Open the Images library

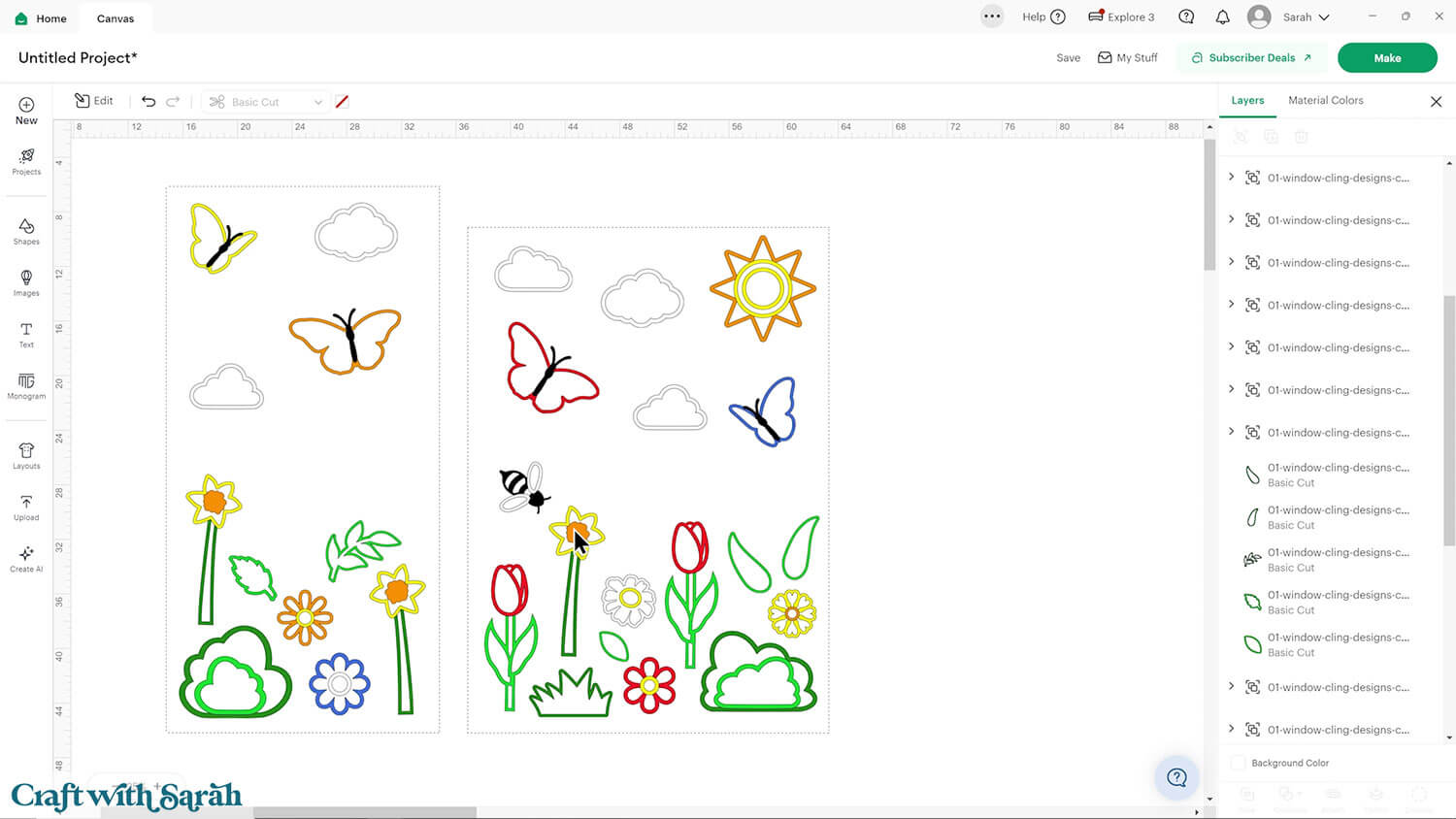[x=26, y=282]
